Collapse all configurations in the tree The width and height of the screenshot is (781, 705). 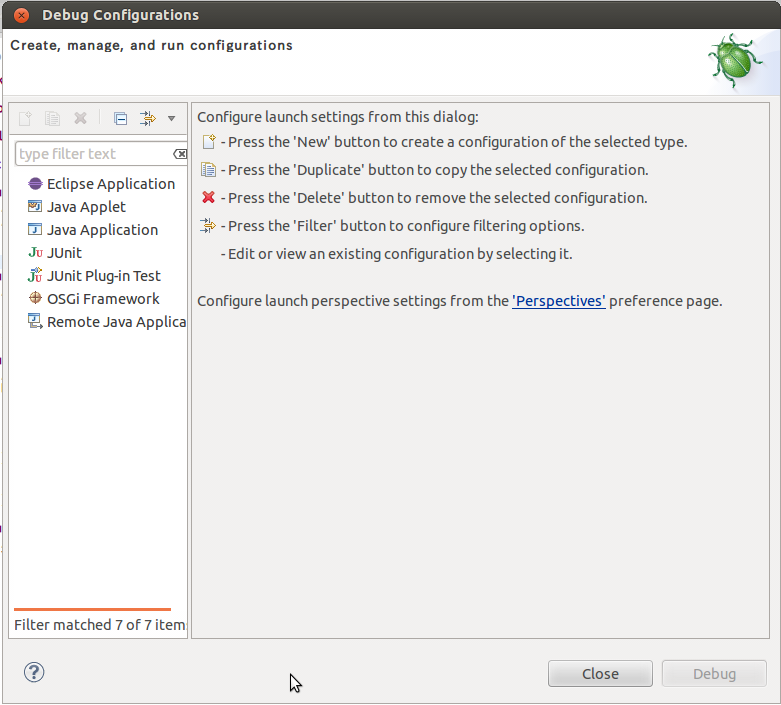[120, 119]
